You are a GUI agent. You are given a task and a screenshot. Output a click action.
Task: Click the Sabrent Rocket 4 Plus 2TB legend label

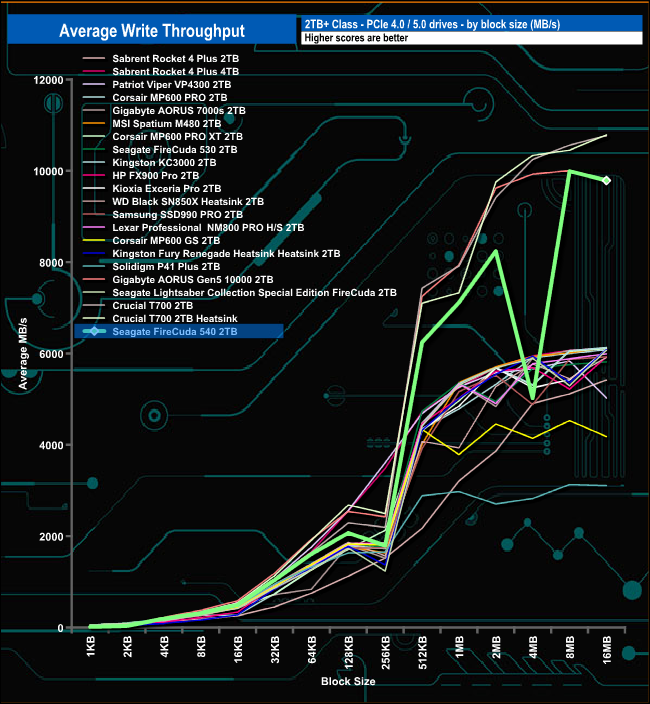[176, 58]
